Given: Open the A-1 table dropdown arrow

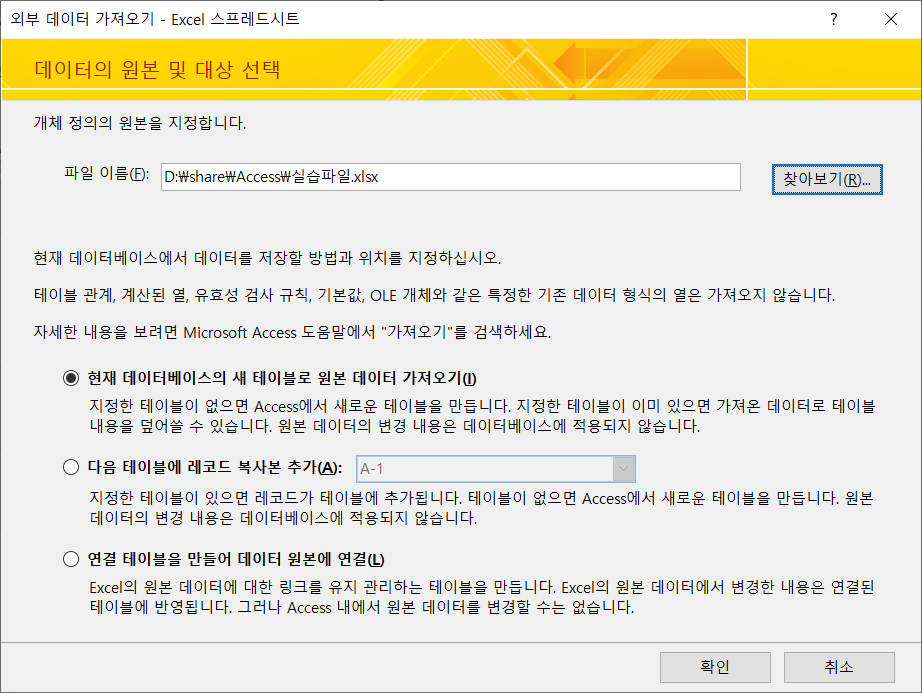Looking at the screenshot, I should [x=623, y=469].
